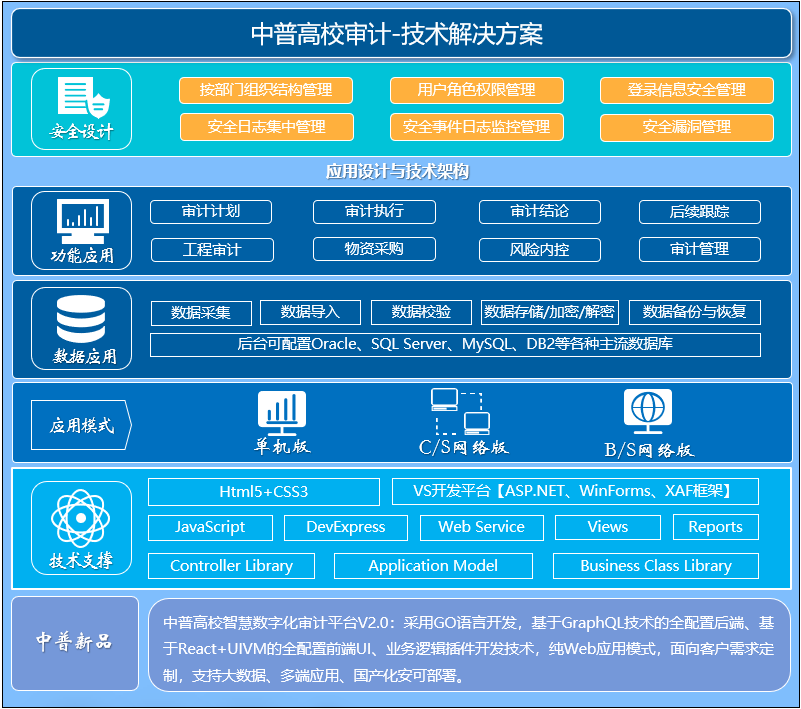Click the B/S网络版 label text

(x=649, y=450)
